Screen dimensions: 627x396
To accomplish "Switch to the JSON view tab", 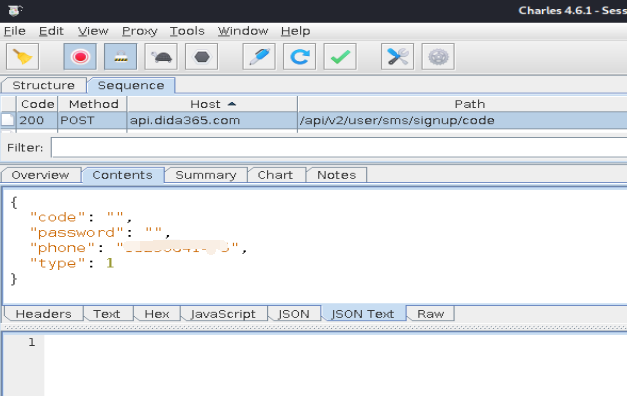I will (x=294, y=314).
